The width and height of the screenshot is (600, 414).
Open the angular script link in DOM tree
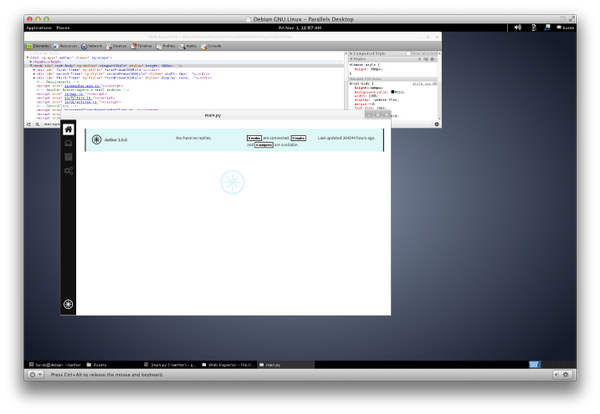tap(82, 86)
